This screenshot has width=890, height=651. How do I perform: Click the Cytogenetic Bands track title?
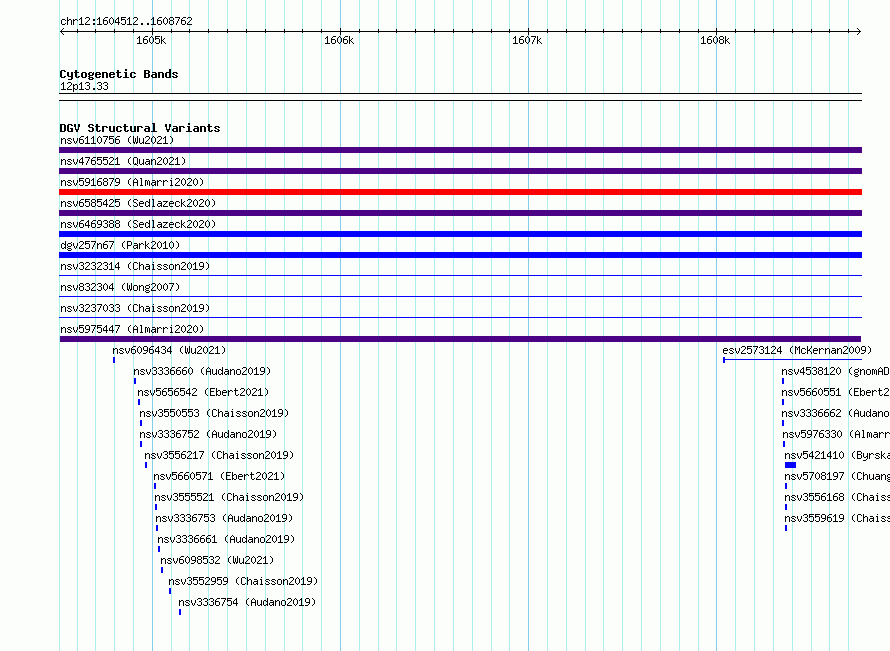click(x=119, y=74)
